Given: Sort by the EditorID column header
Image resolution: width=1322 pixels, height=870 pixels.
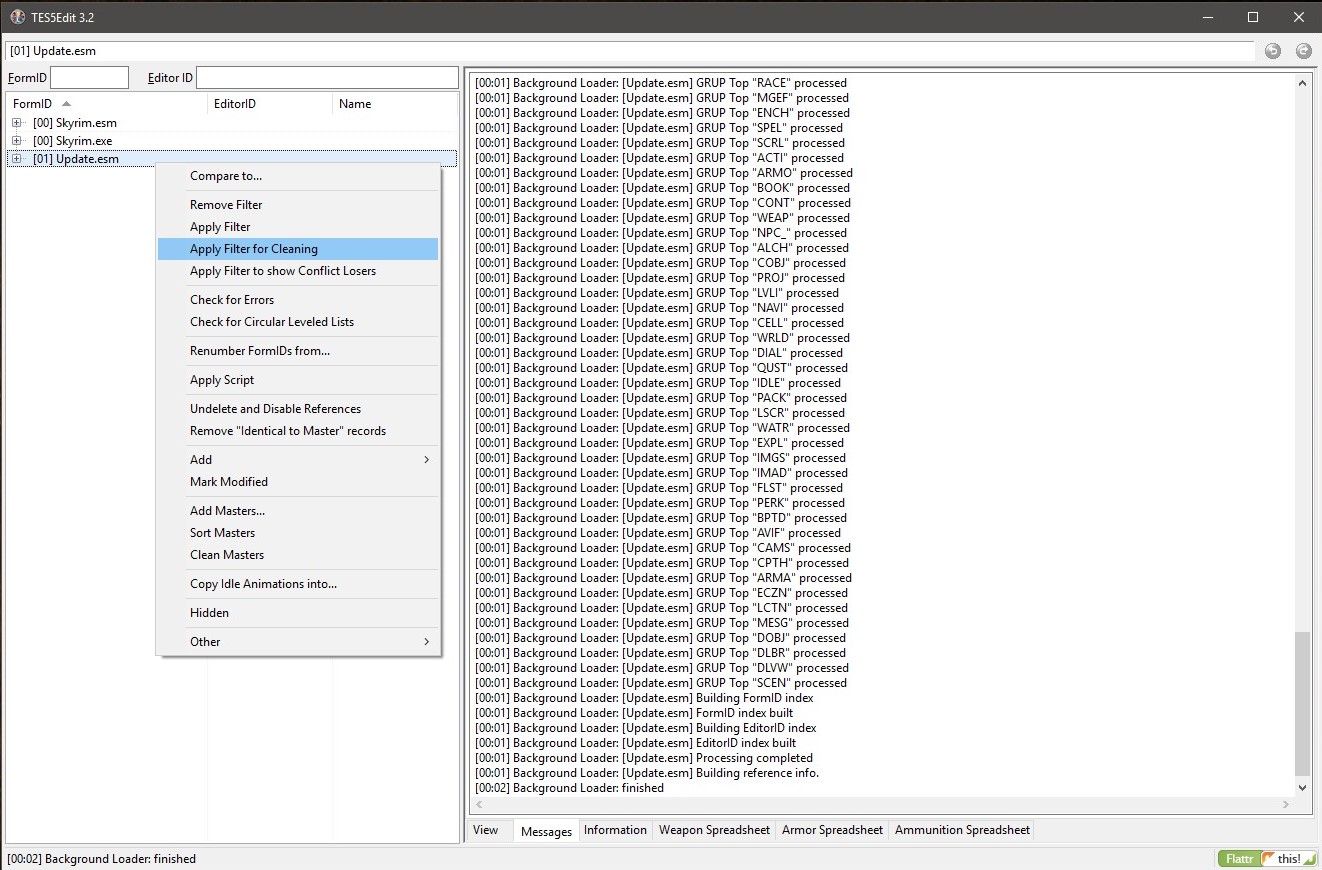Looking at the screenshot, I should click(x=270, y=104).
